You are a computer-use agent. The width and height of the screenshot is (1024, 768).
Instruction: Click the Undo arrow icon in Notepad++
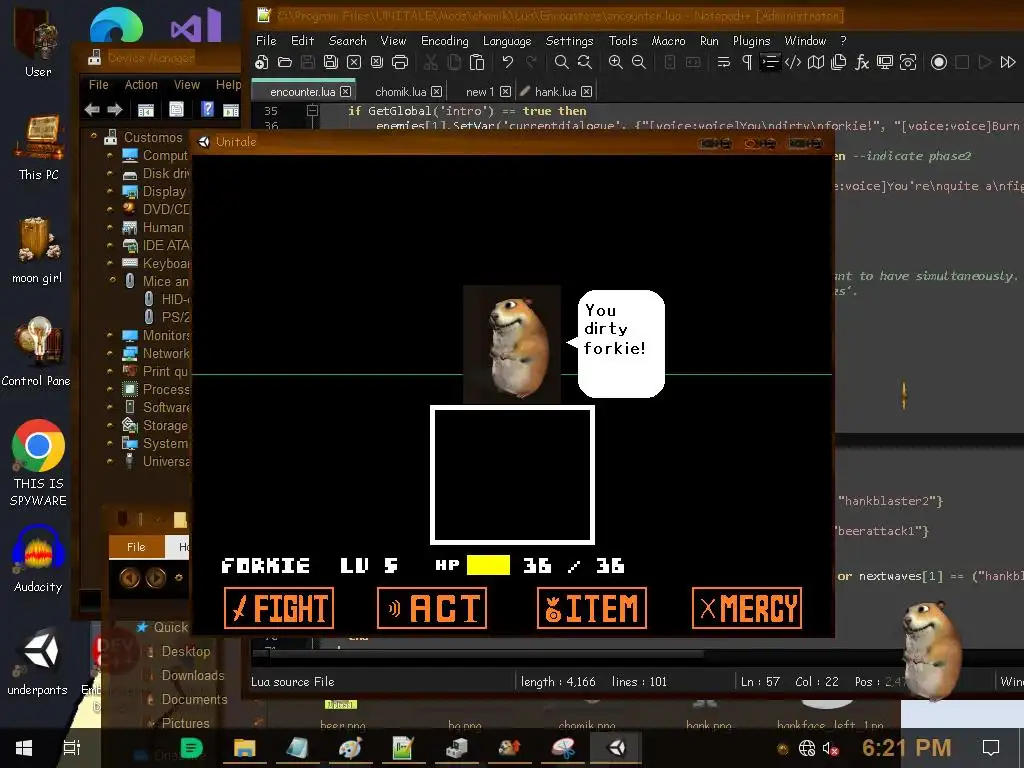pos(507,62)
